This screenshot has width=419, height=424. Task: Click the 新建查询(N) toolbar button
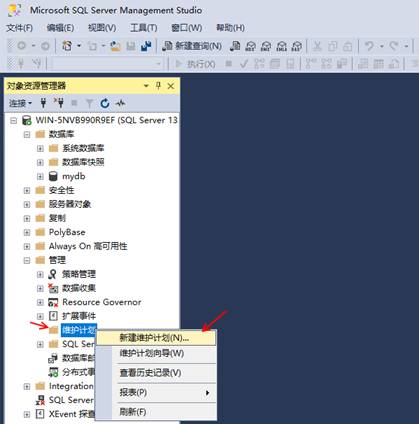pos(192,46)
